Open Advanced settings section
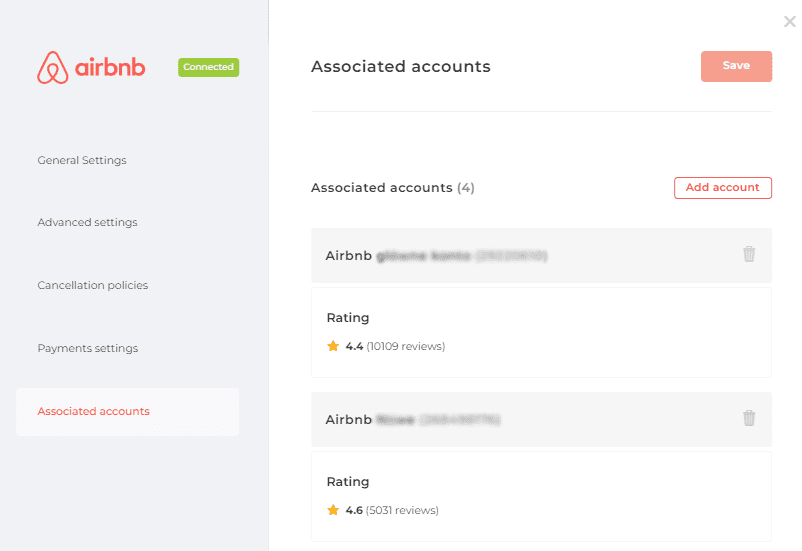The height and width of the screenshot is (551, 802). click(x=87, y=222)
